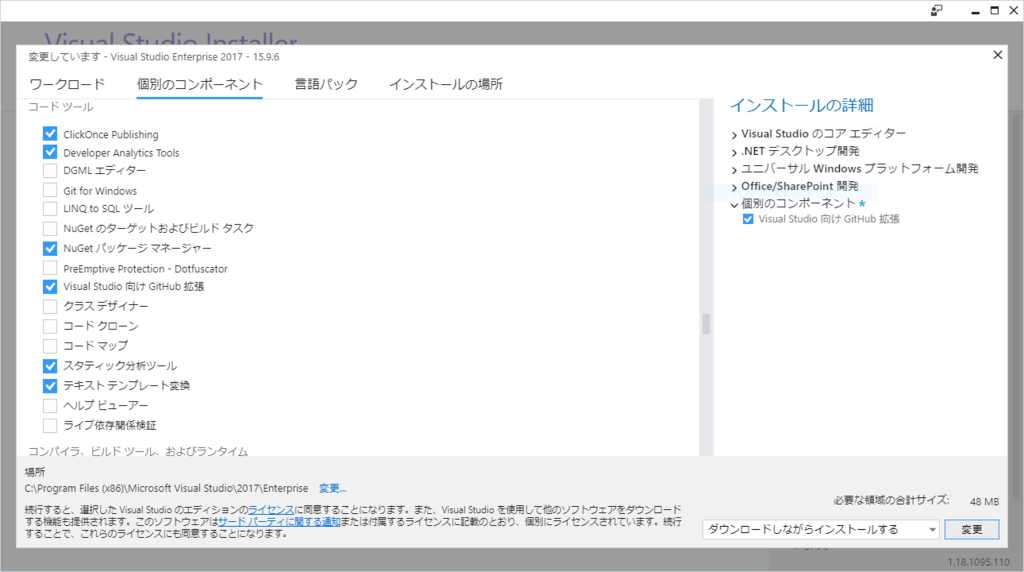The height and width of the screenshot is (572, 1024).
Task: Click the component list scrollbar thumb
Action: click(706, 324)
